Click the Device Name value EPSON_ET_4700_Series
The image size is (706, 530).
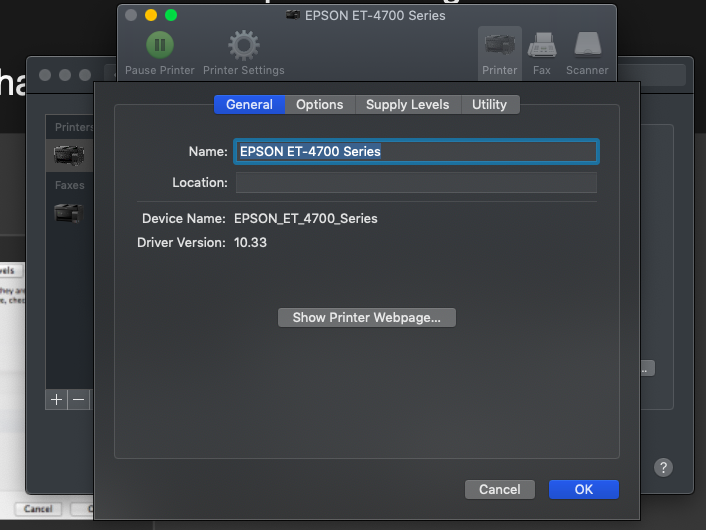[306, 219]
